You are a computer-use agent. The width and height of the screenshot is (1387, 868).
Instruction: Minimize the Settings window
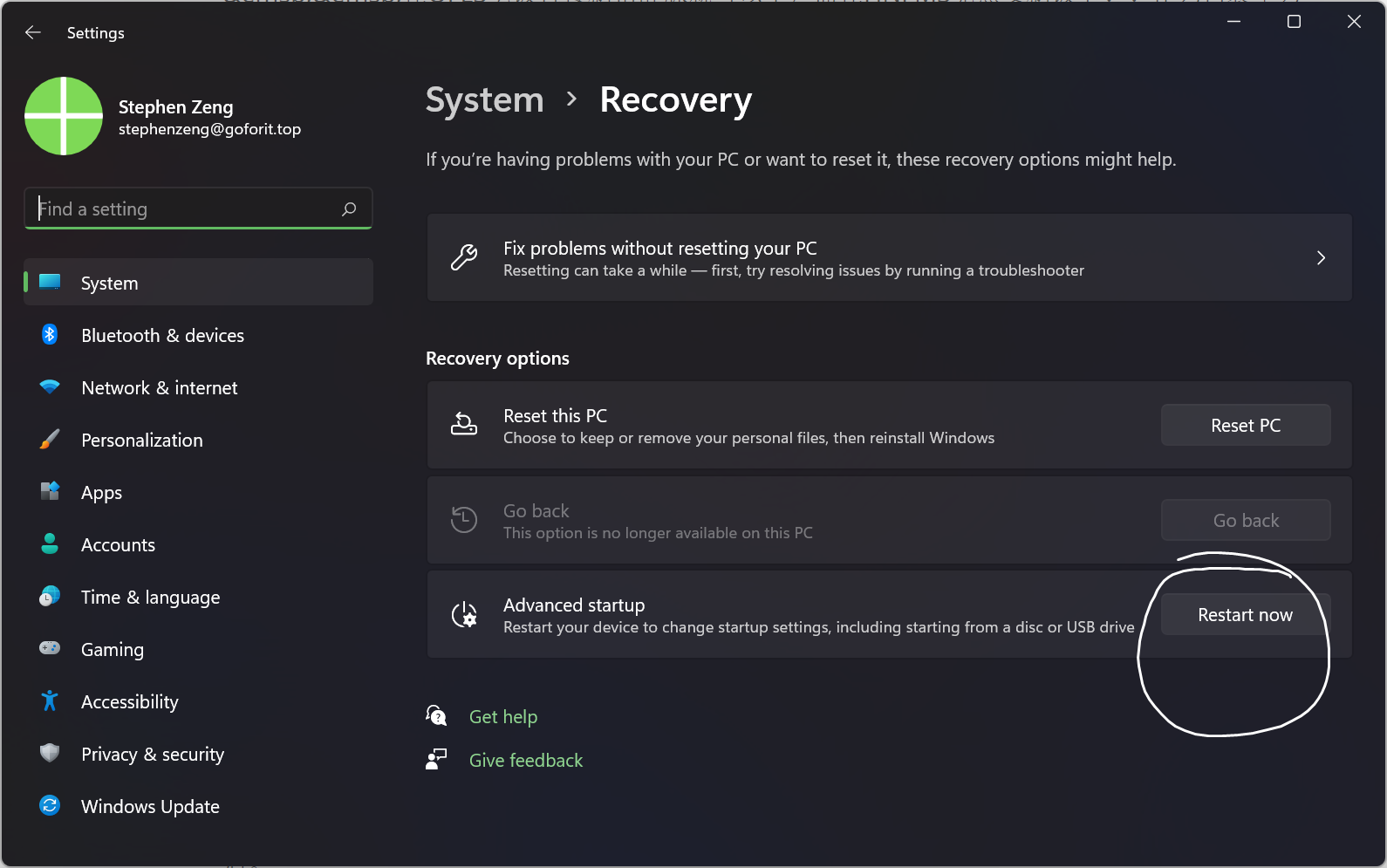coord(1233,22)
